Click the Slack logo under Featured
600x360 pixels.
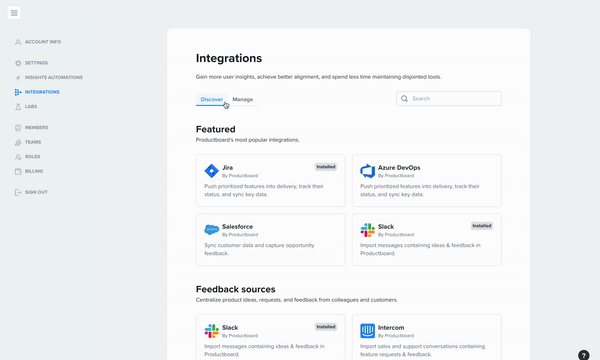point(367,230)
